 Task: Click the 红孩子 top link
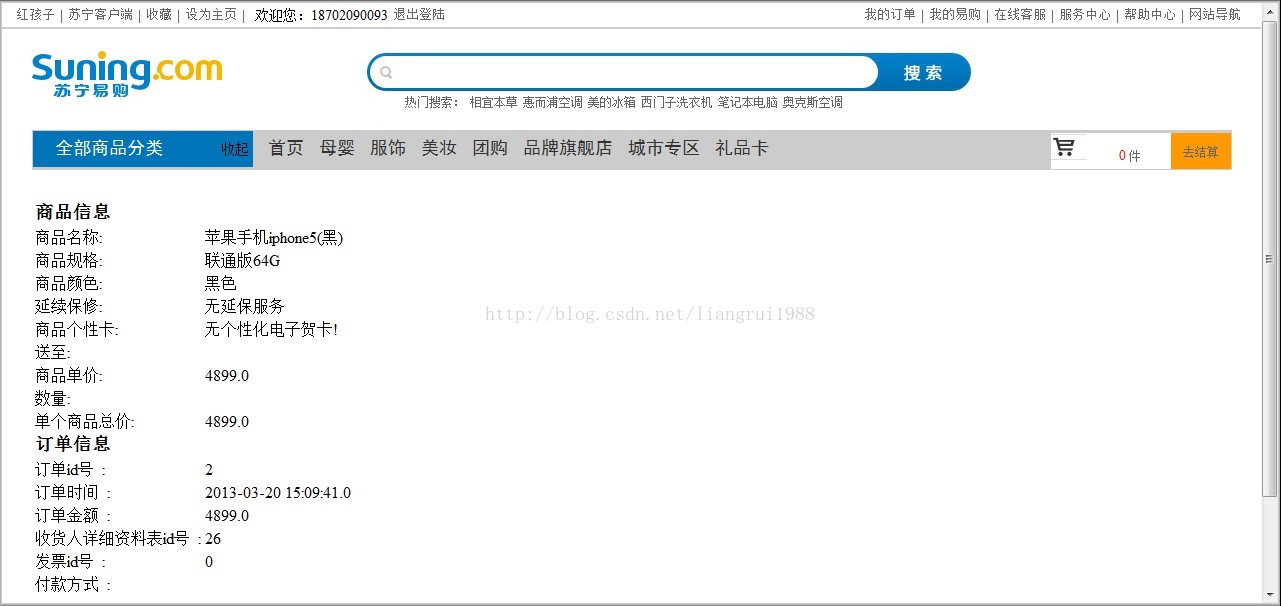pyautogui.click(x=35, y=15)
